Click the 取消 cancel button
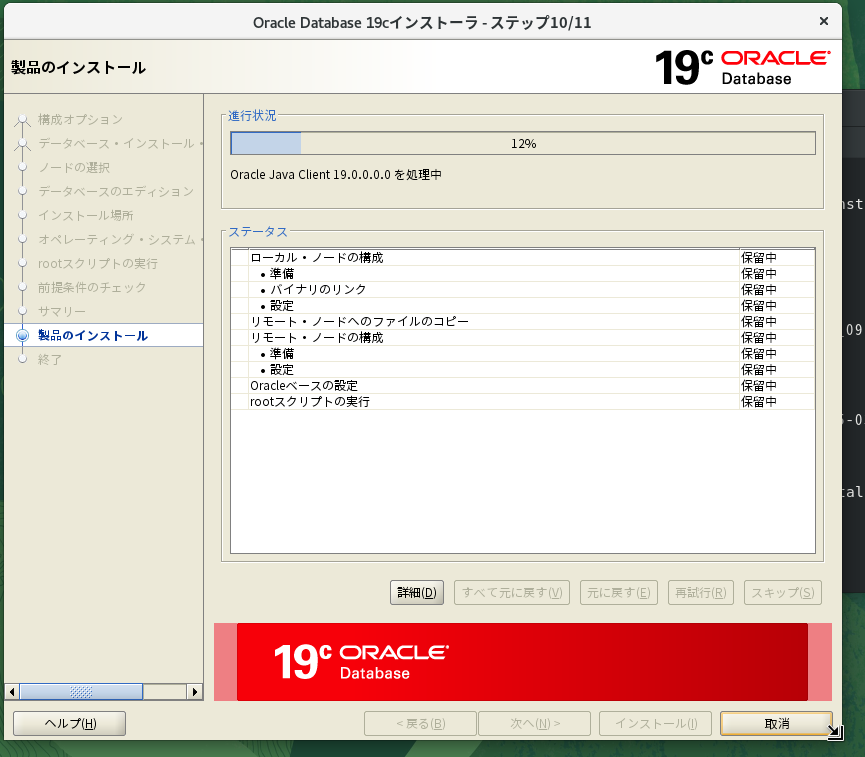Image resolution: width=865 pixels, height=757 pixels. [x=776, y=723]
